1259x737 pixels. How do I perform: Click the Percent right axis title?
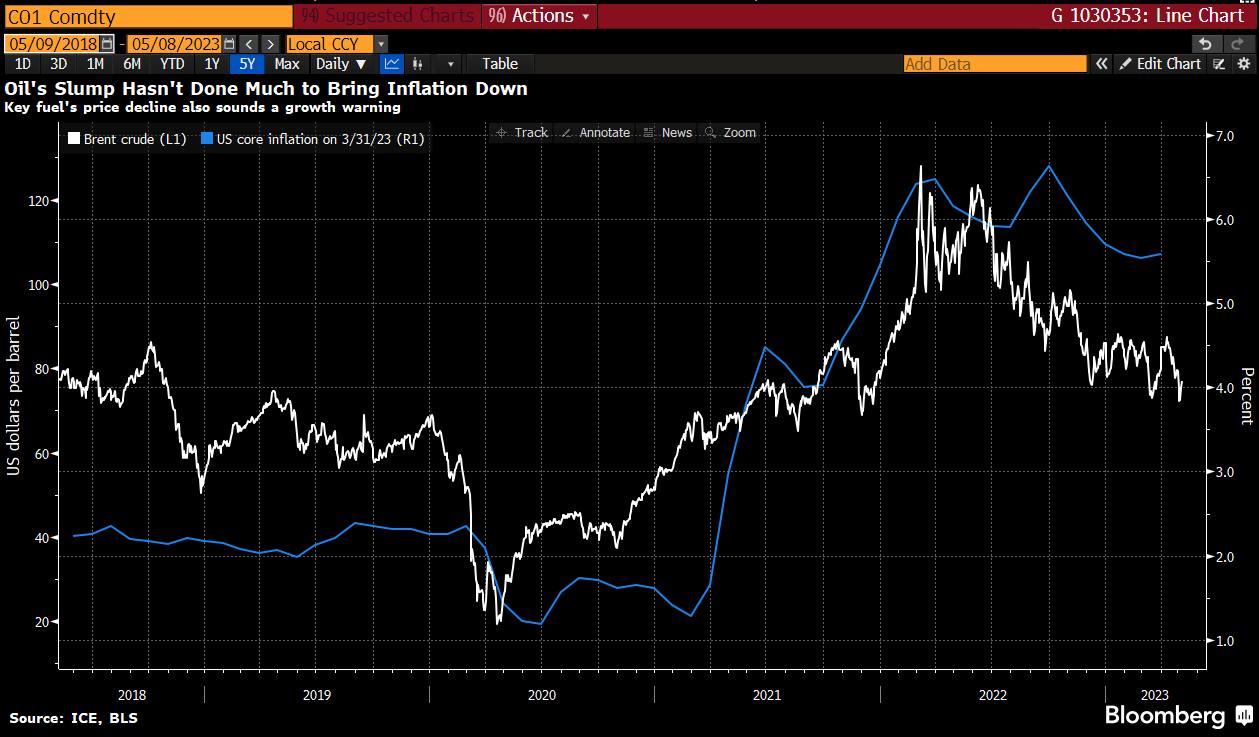pyautogui.click(x=1246, y=396)
